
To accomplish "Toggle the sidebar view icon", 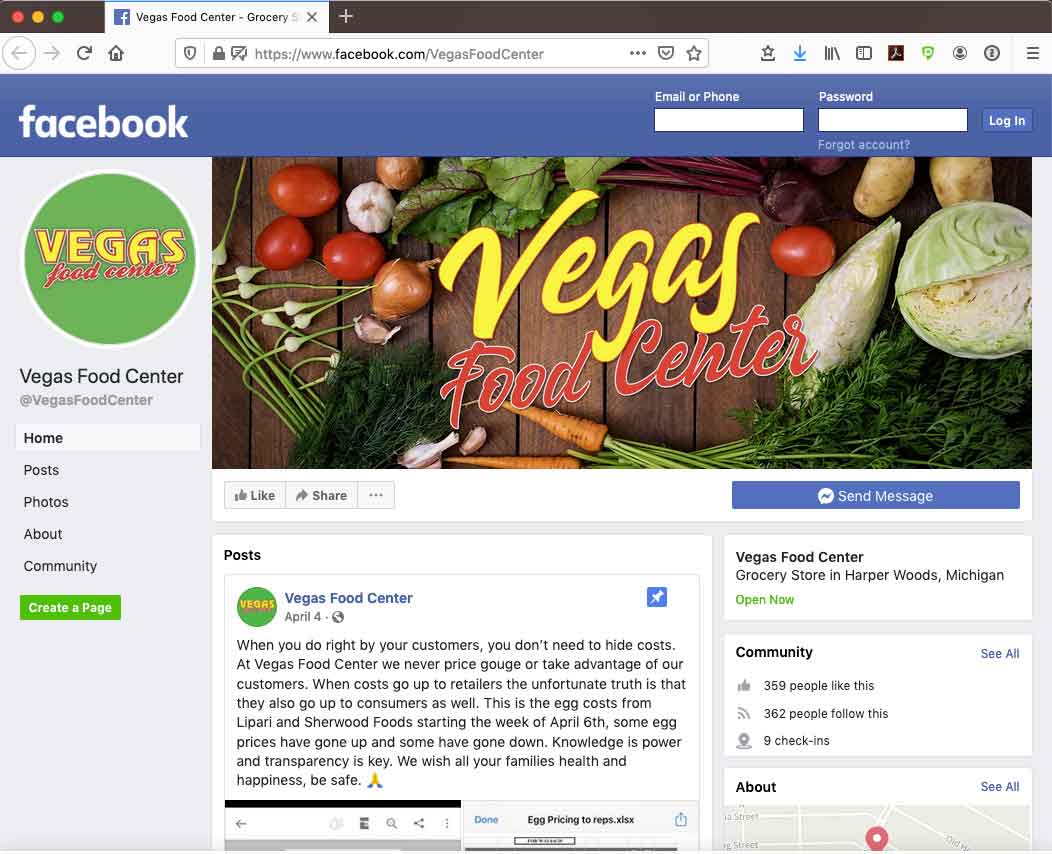I will click(x=864, y=53).
